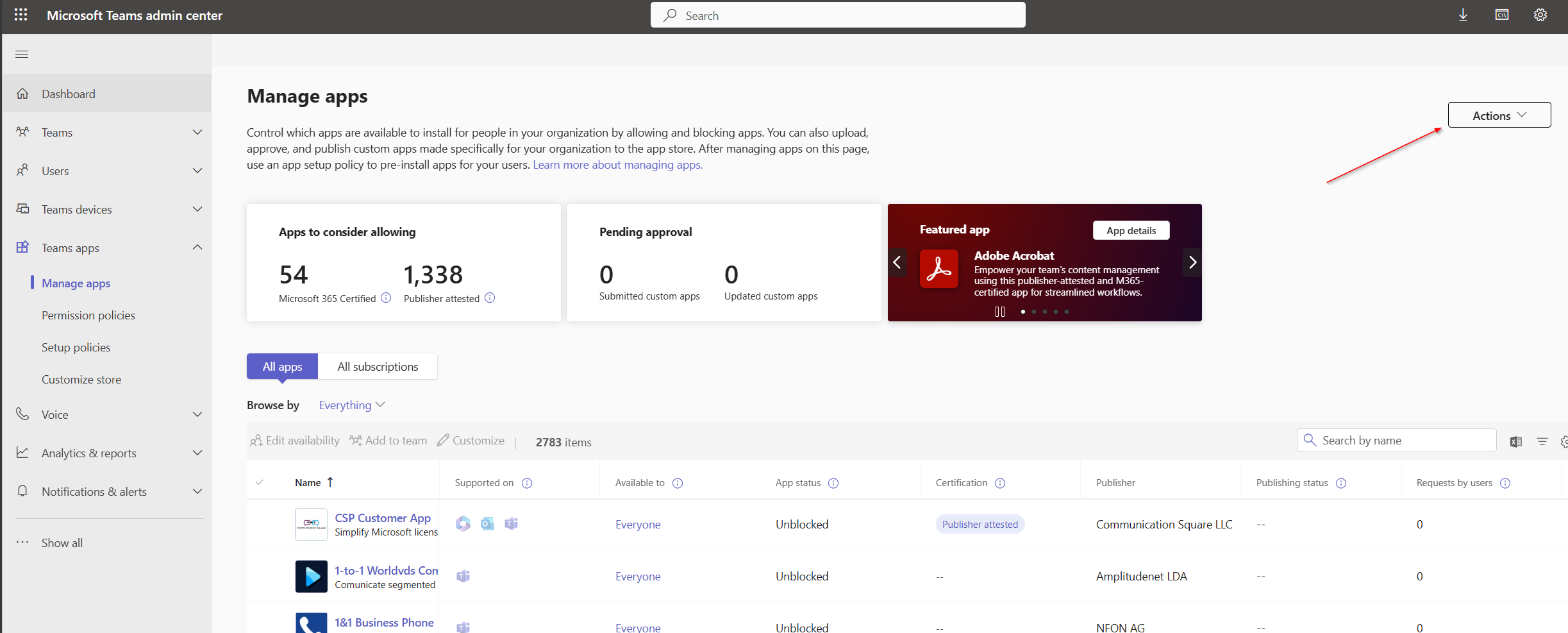Open Cloud Shell icon in top bar
Screen dimensions: 1568x633
1502,15
